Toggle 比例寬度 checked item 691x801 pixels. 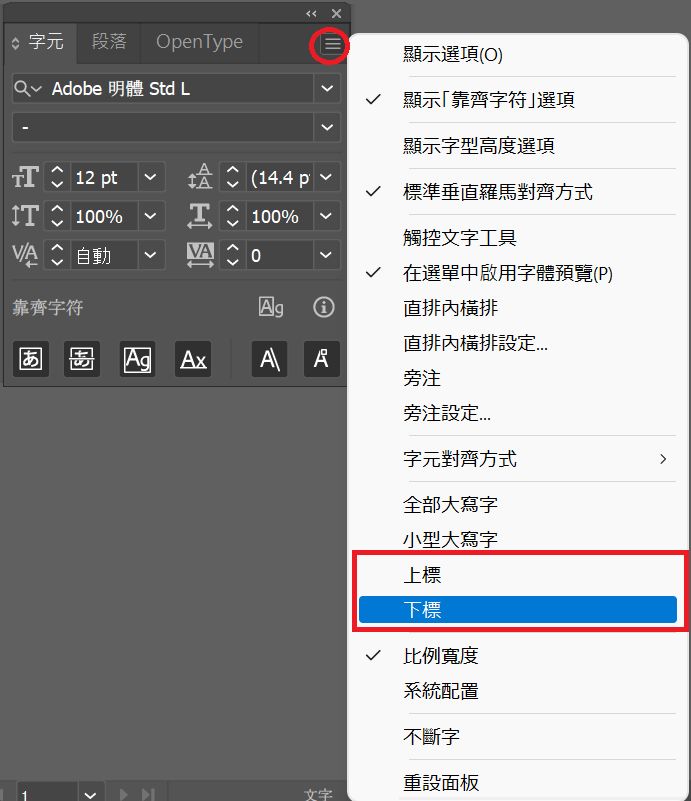(x=517, y=656)
